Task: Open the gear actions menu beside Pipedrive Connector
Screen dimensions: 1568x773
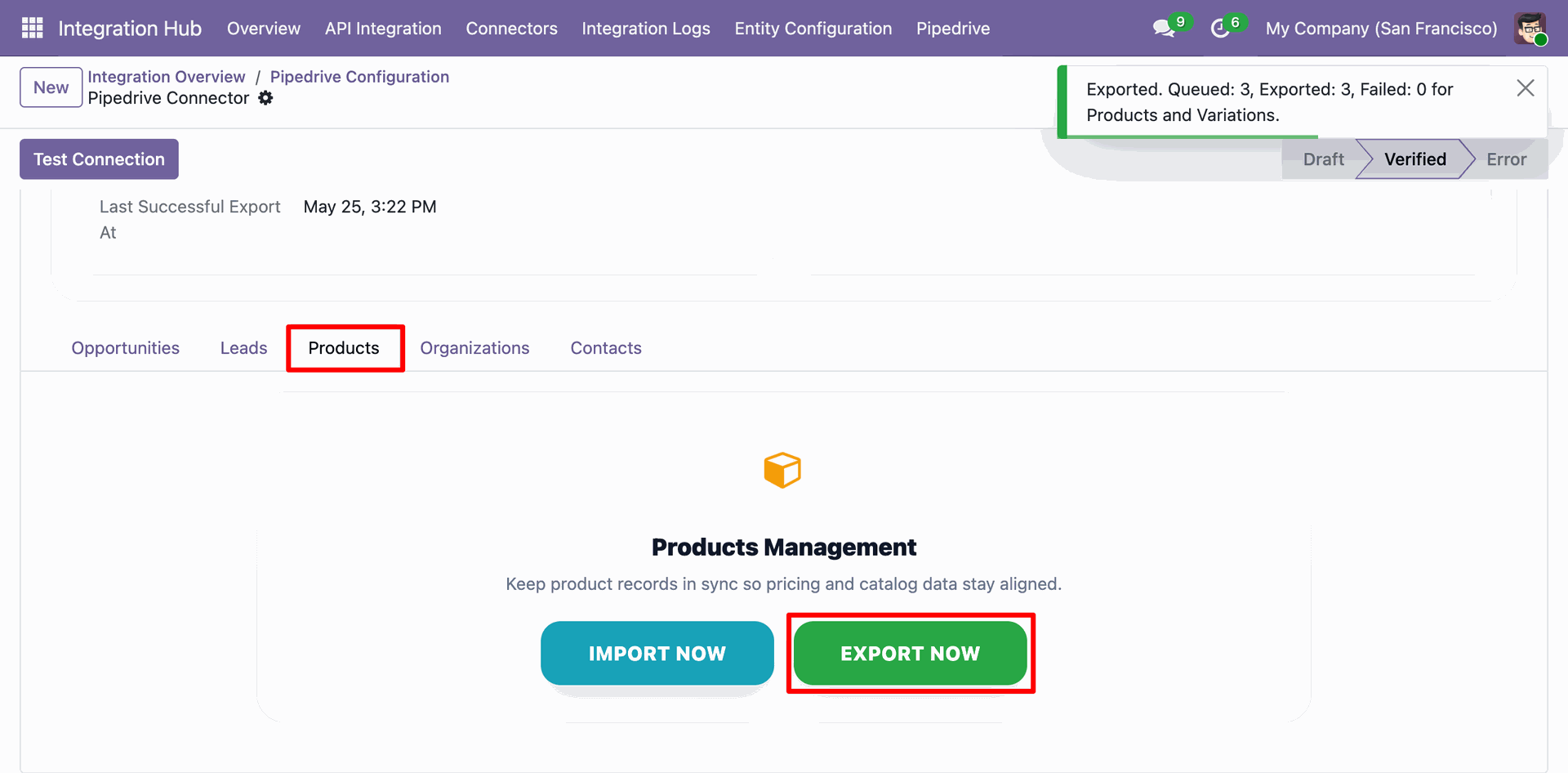Action: [x=265, y=98]
